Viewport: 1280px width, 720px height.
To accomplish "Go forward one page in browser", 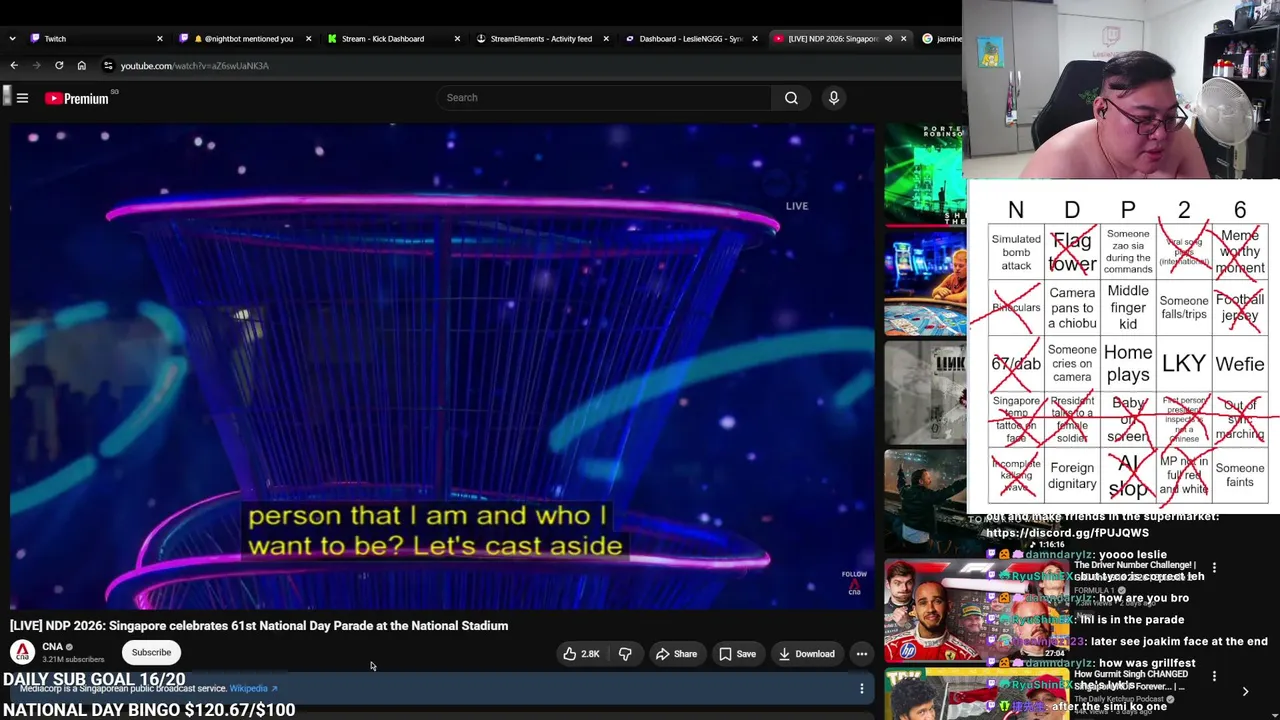I will tap(37, 66).
